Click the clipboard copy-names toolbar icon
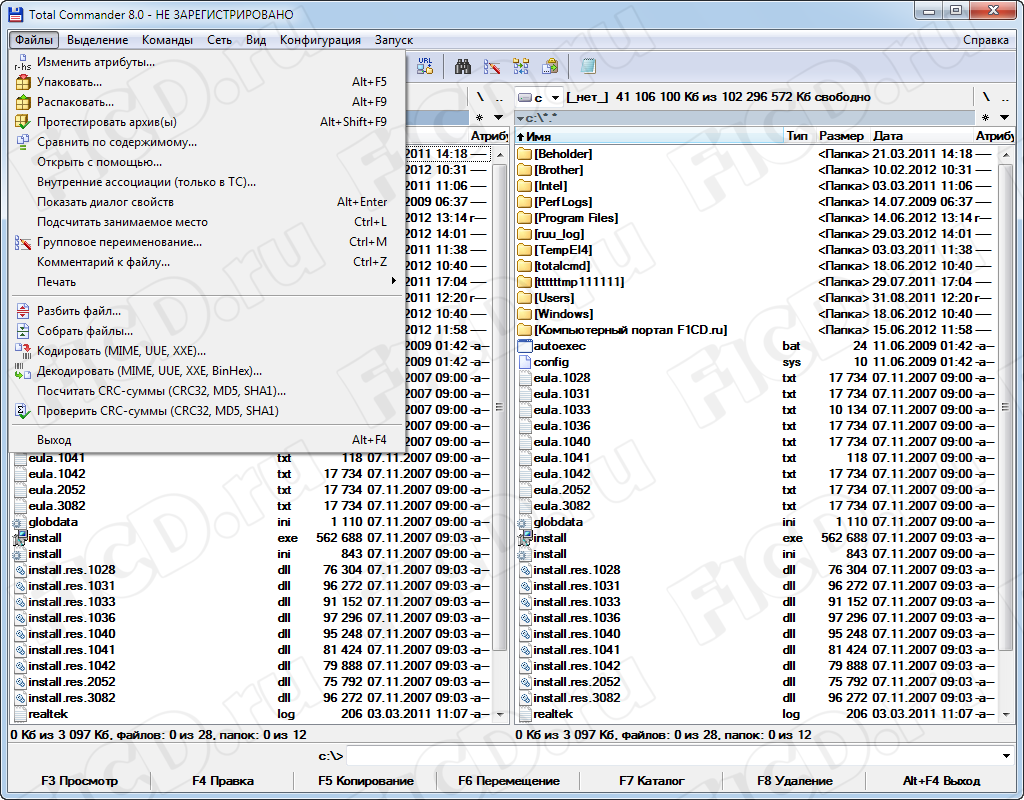Viewport: 1024px width, 800px height. click(550, 66)
